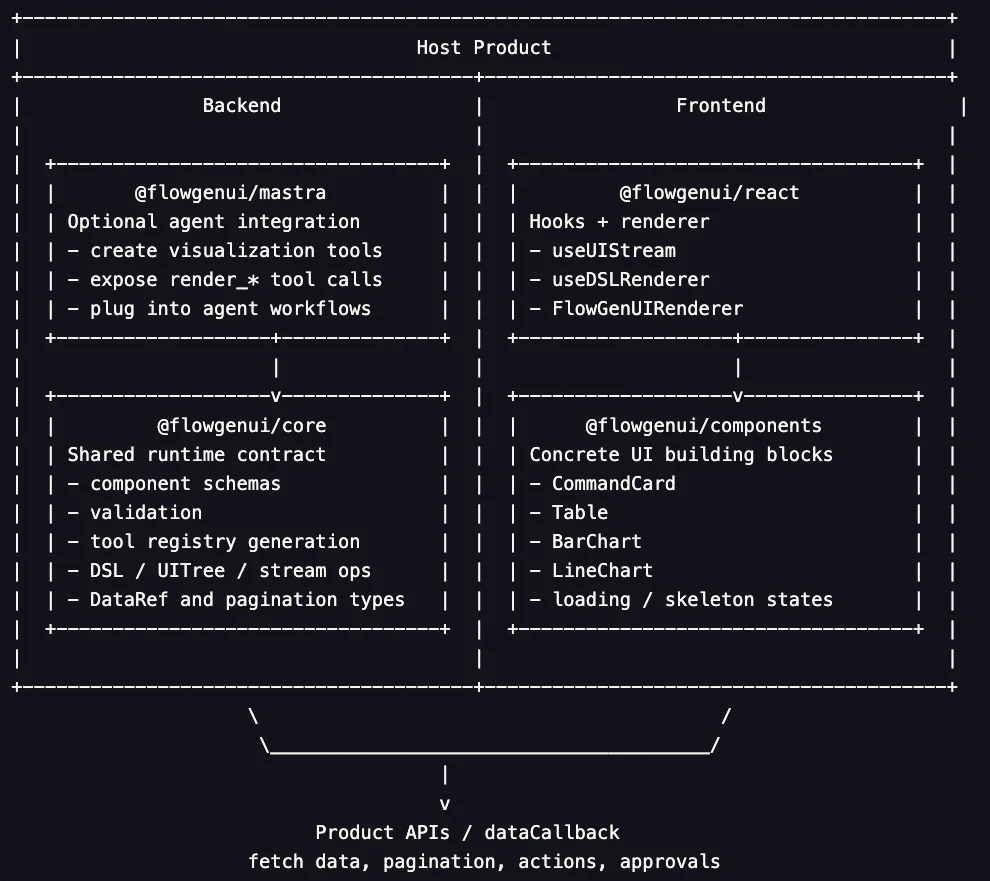Click the BarChart component entry

coord(596,541)
